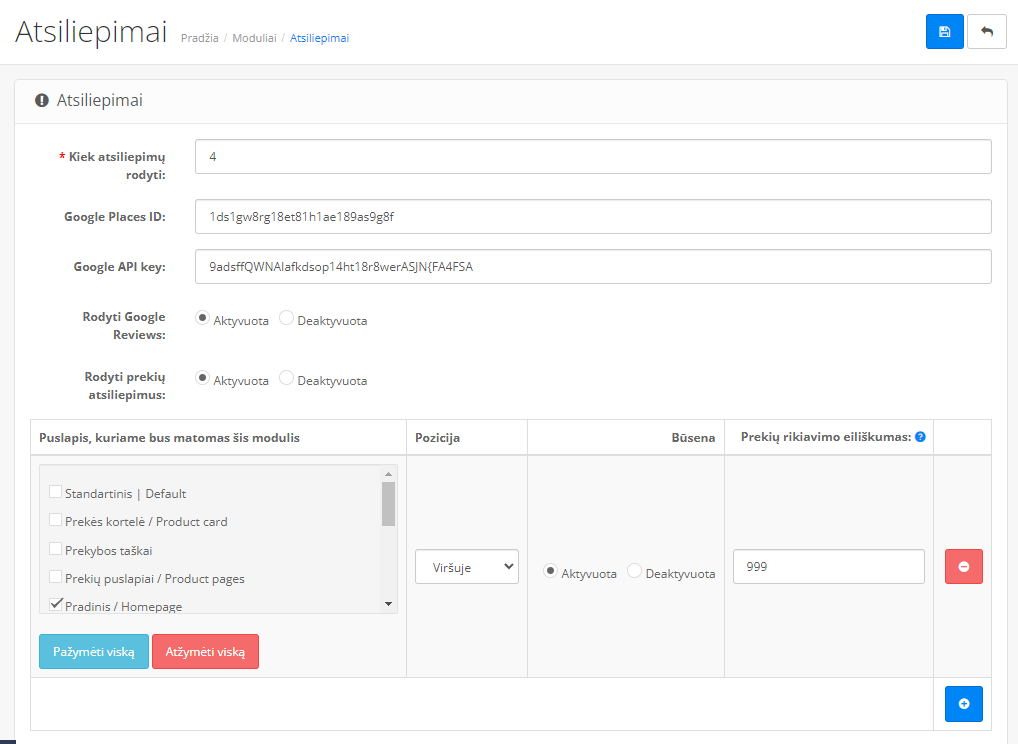The image size is (1018, 744).
Task: Click the help icon beside Prekių rikiavimo eiliškumas
Action: coord(920,437)
